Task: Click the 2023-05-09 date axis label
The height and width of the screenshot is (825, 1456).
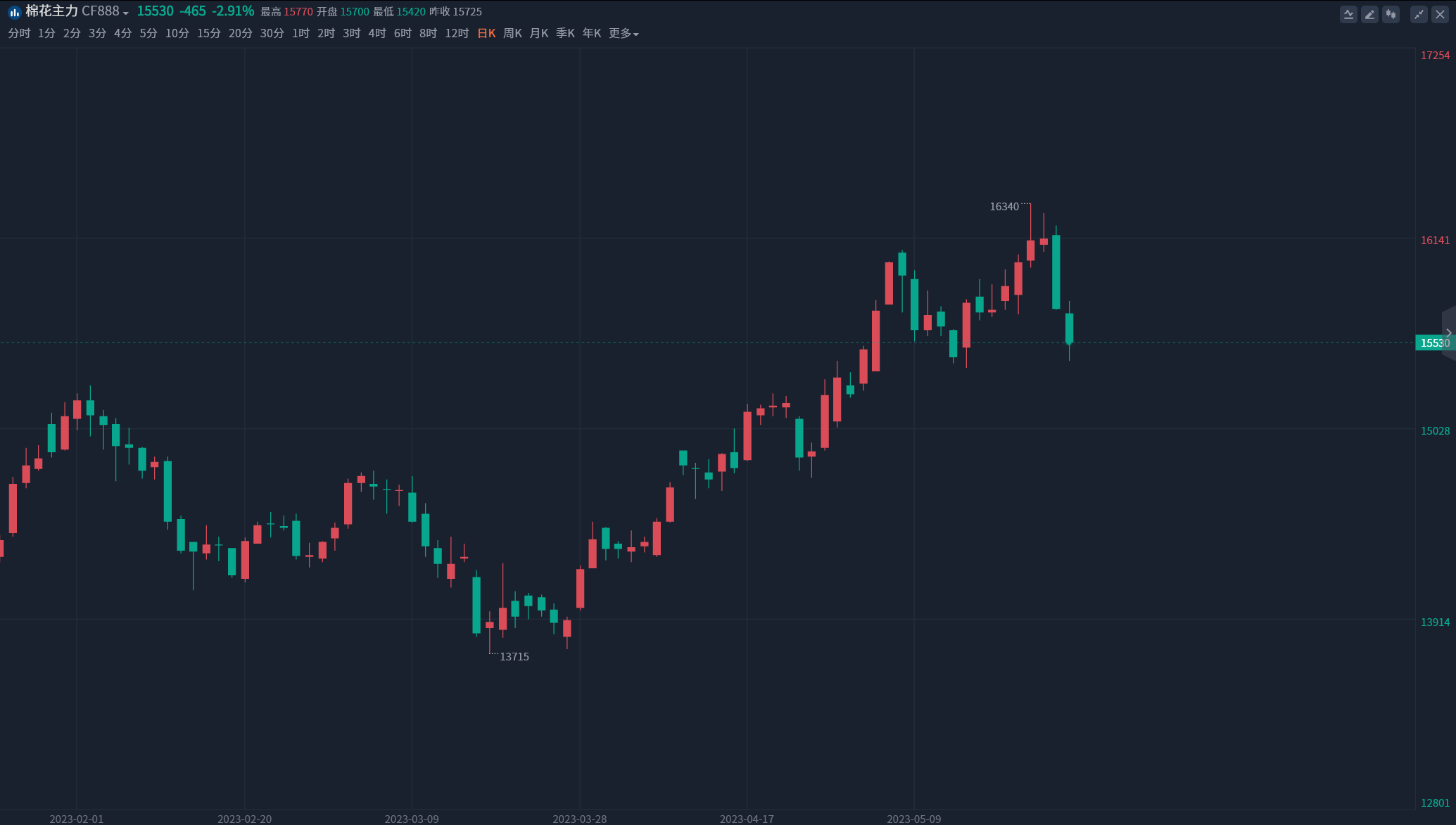Action: click(914, 819)
